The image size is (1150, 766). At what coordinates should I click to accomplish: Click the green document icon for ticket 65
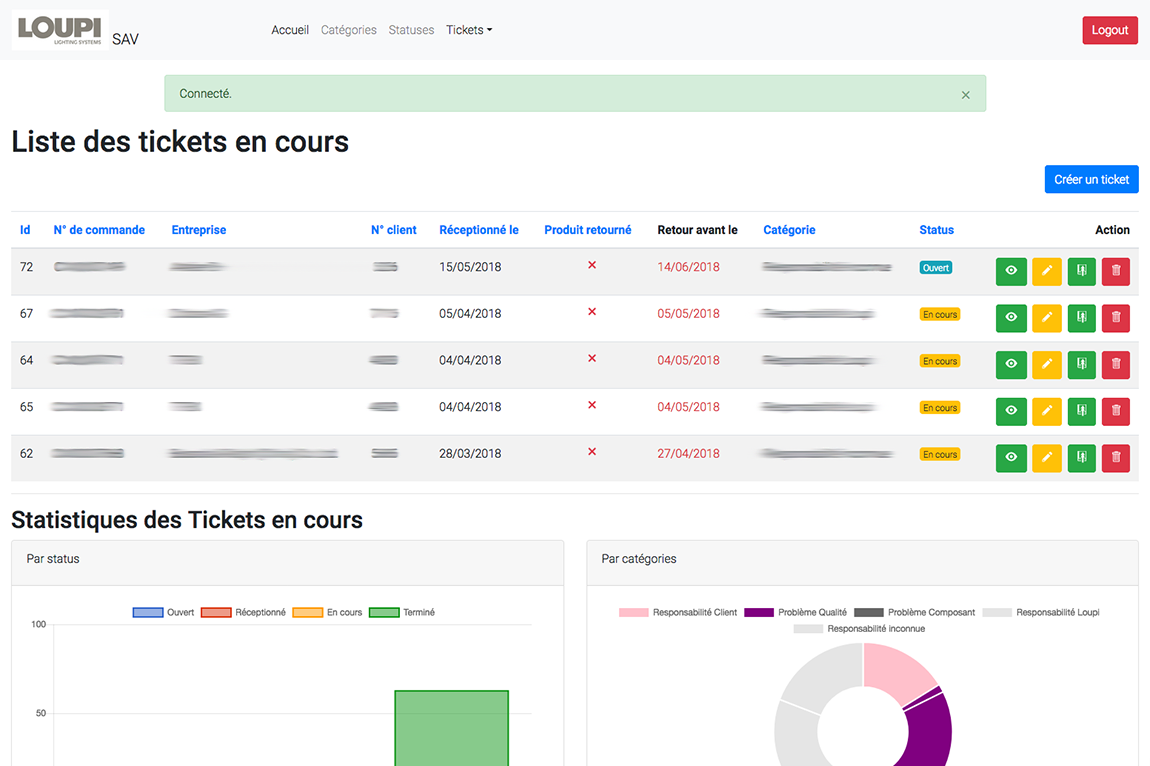(x=1081, y=411)
